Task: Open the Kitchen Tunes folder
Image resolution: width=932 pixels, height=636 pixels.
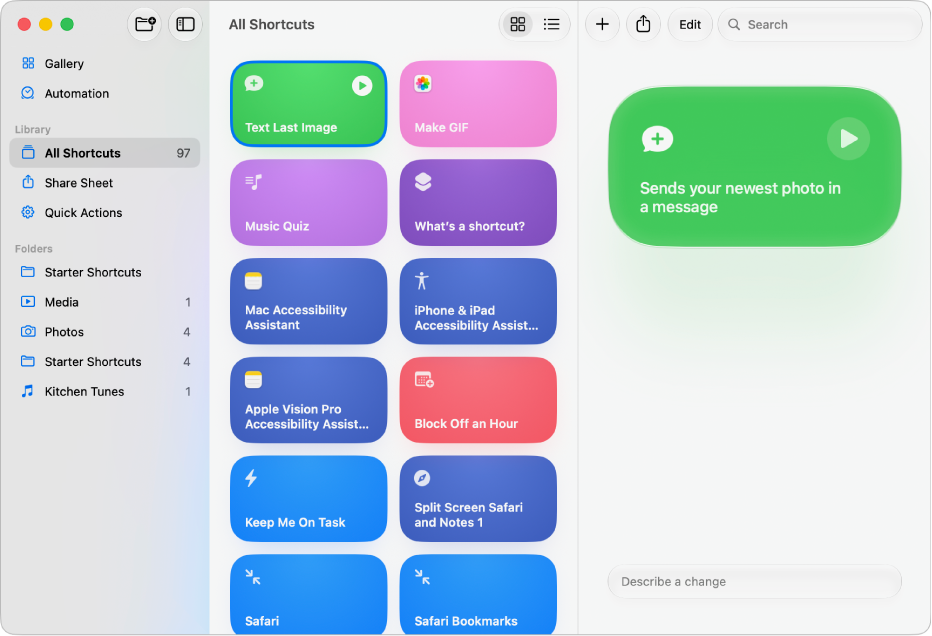Action: click(105, 391)
